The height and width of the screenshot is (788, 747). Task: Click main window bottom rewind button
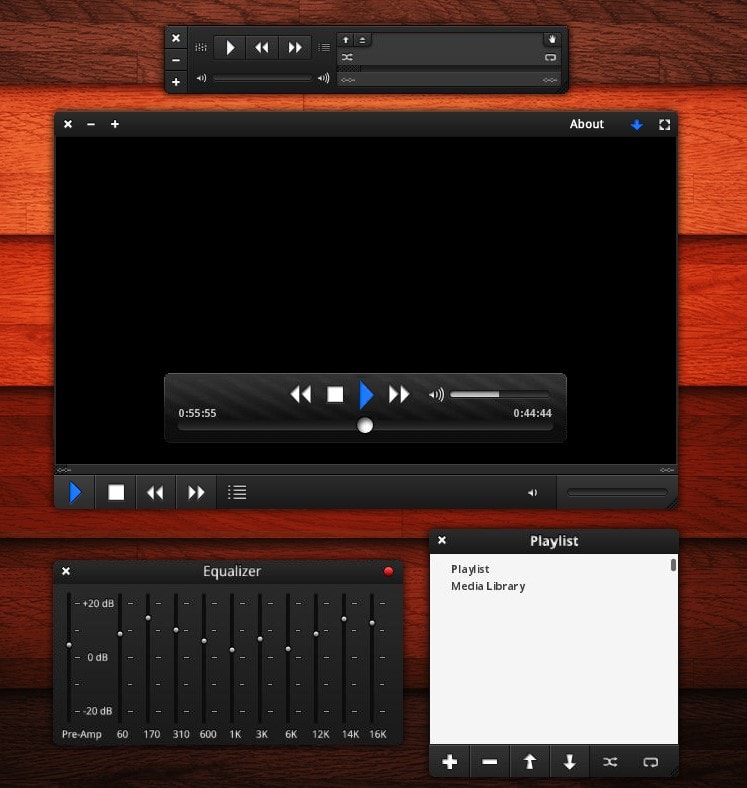[155, 492]
